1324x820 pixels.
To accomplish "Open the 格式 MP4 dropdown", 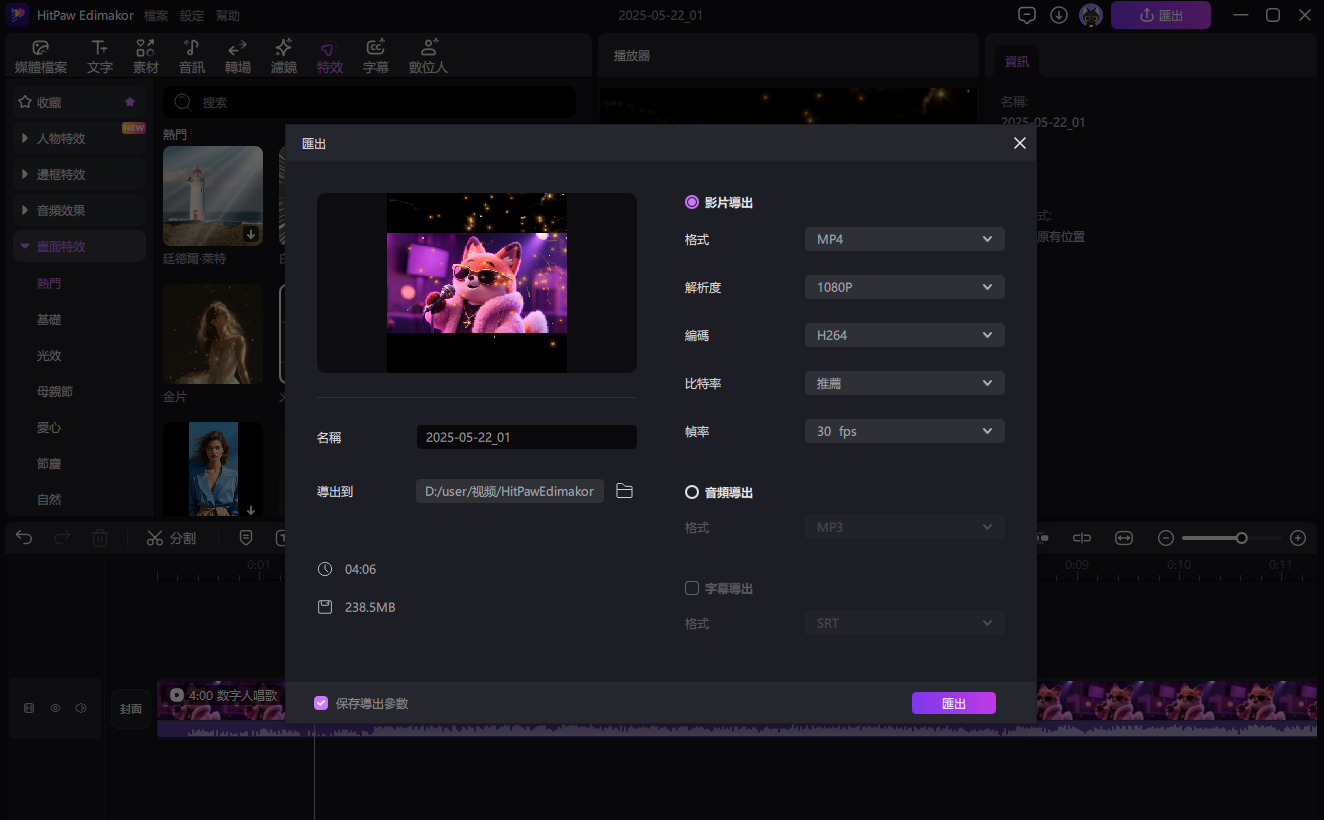I will click(904, 239).
